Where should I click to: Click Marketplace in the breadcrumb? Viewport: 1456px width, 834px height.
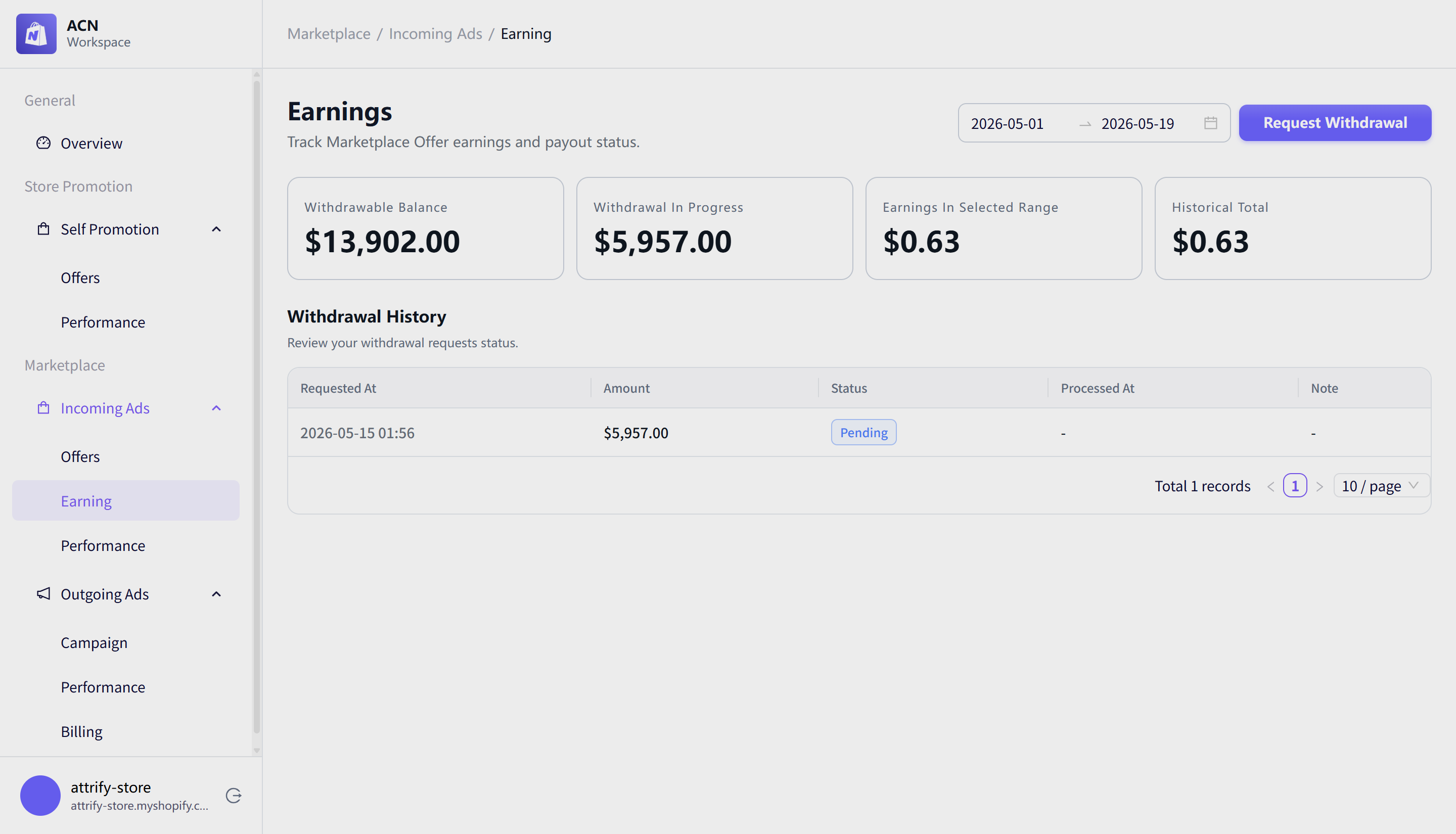[329, 34]
